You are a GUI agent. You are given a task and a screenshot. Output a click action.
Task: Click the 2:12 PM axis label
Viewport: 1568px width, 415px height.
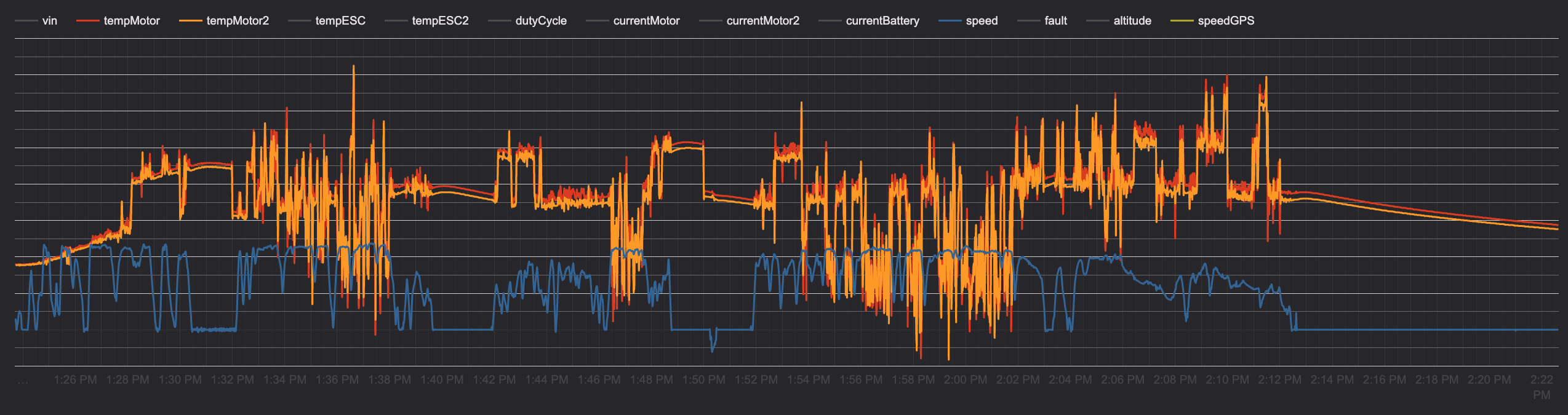(1279, 380)
